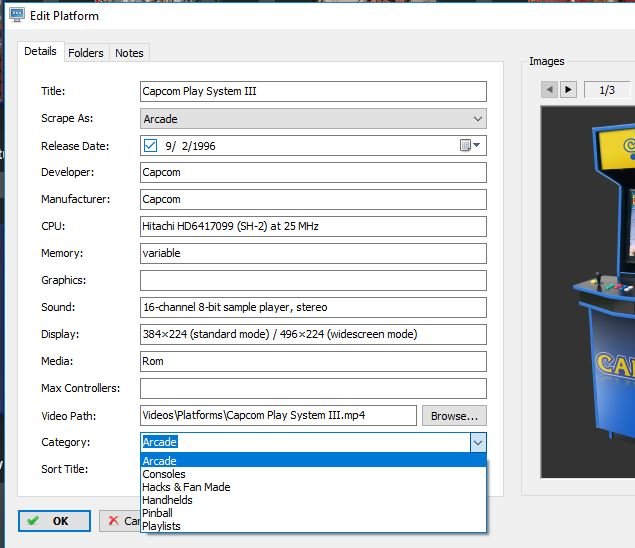This screenshot has width=635, height=548.
Task: Switch to the Details tab
Action: pyautogui.click(x=40, y=51)
